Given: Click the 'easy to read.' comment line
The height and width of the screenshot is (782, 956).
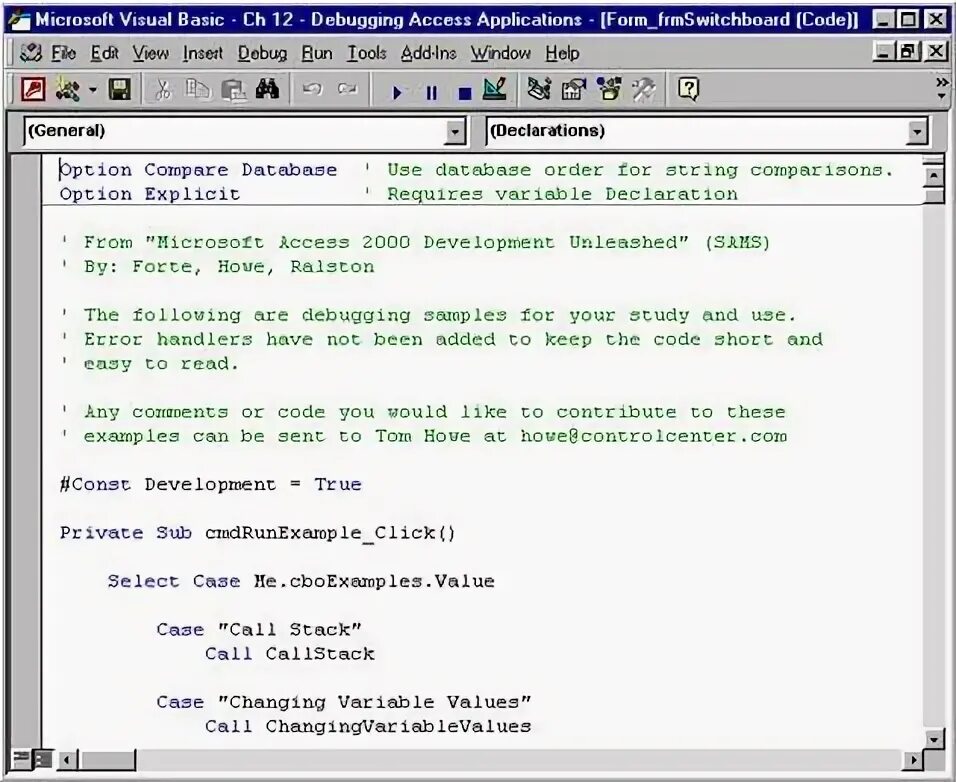Looking at the screenshot, I should [150, 364].
